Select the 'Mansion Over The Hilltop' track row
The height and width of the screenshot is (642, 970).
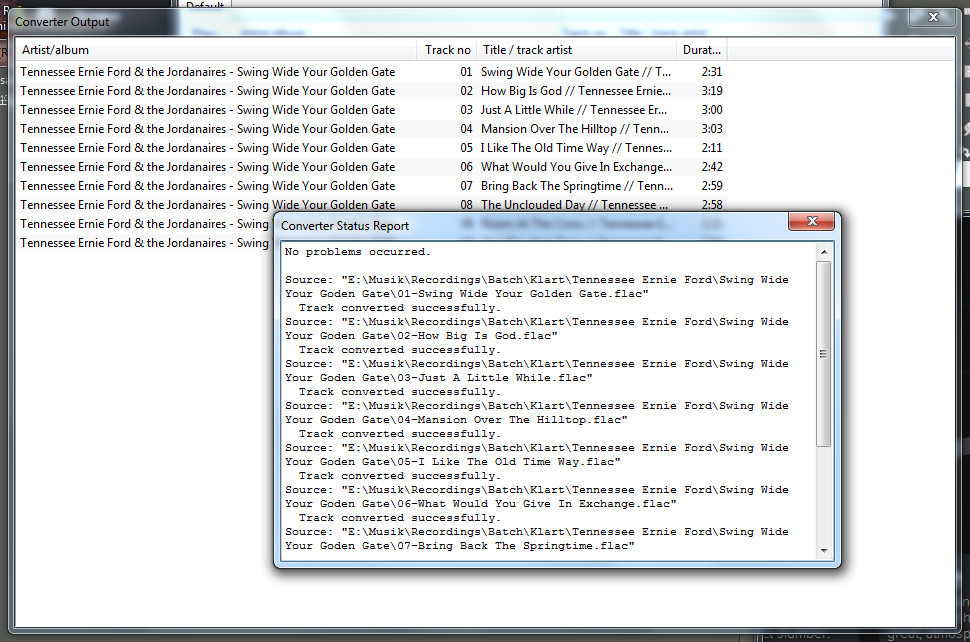pyautogui.click(x=371, y=129)
